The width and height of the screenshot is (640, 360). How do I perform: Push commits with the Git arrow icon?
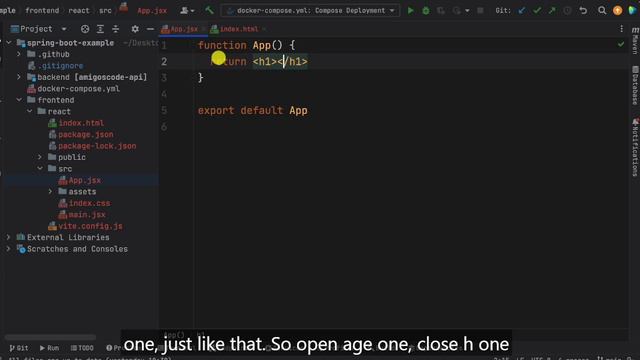tap(552, 11)
